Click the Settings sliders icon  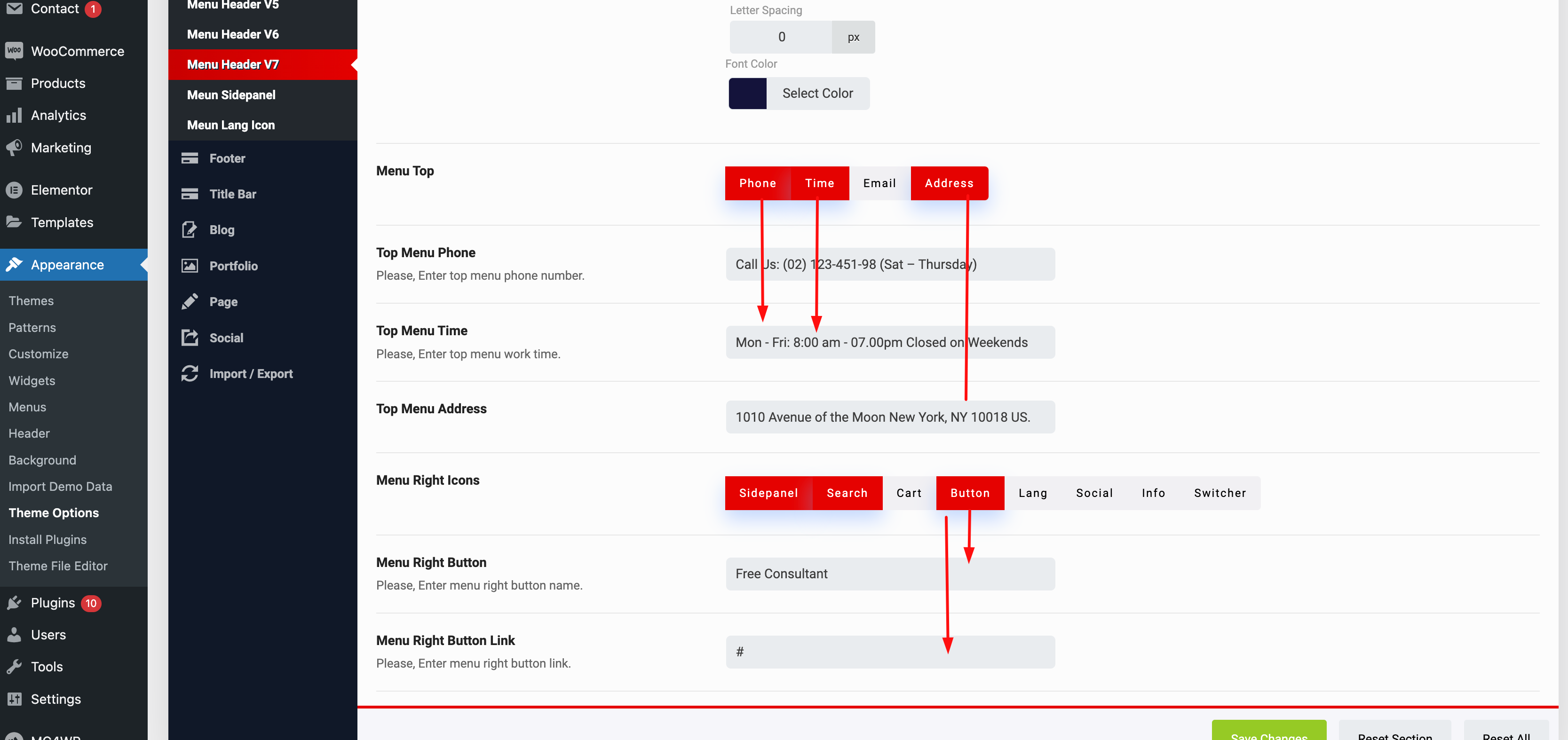pyautogui.click(x=14, y=699)
